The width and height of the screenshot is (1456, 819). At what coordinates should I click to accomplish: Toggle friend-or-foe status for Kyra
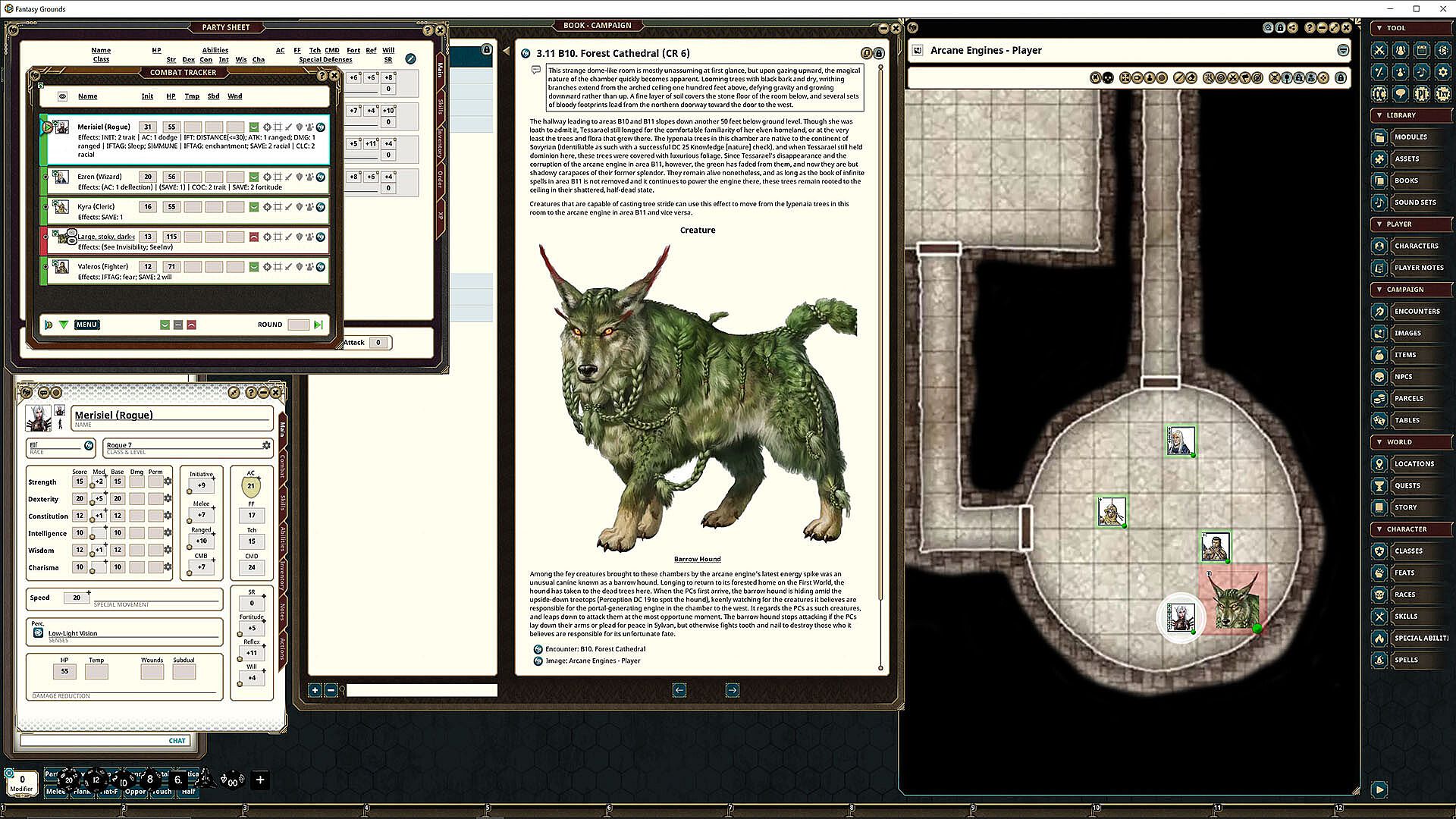[x=254, y=207]
